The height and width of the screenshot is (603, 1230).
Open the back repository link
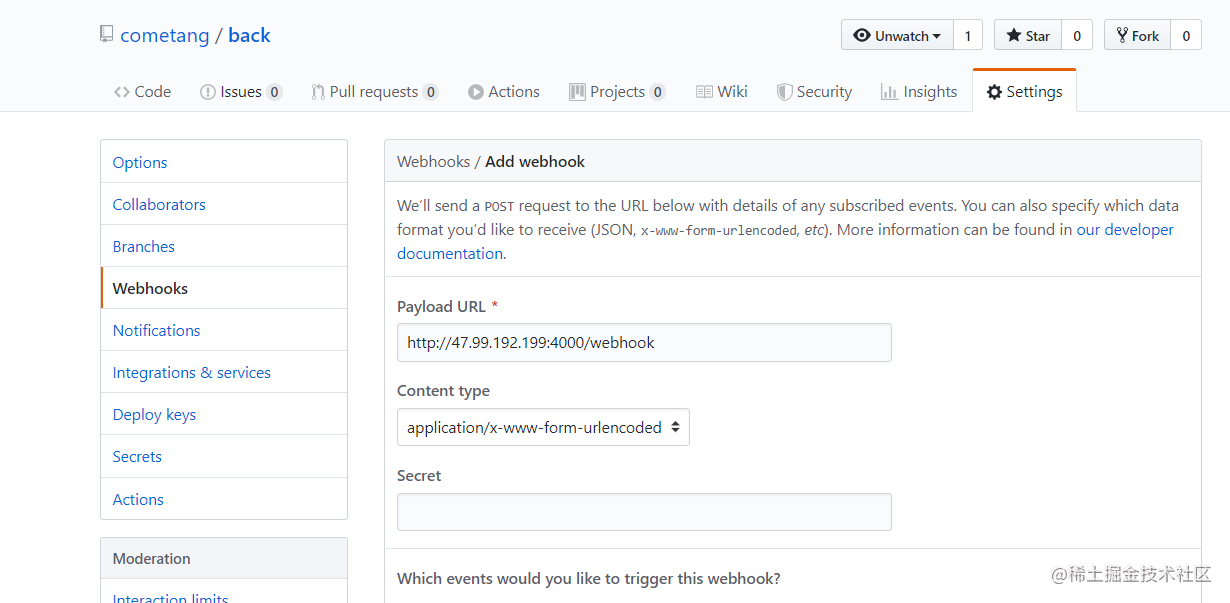click(x=249, y=35)
